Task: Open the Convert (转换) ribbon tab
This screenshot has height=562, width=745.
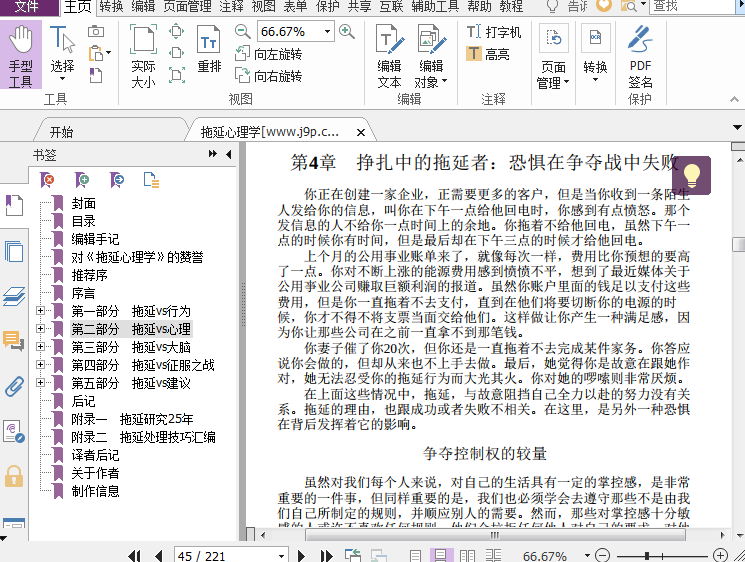Action: tap(112, 6)
